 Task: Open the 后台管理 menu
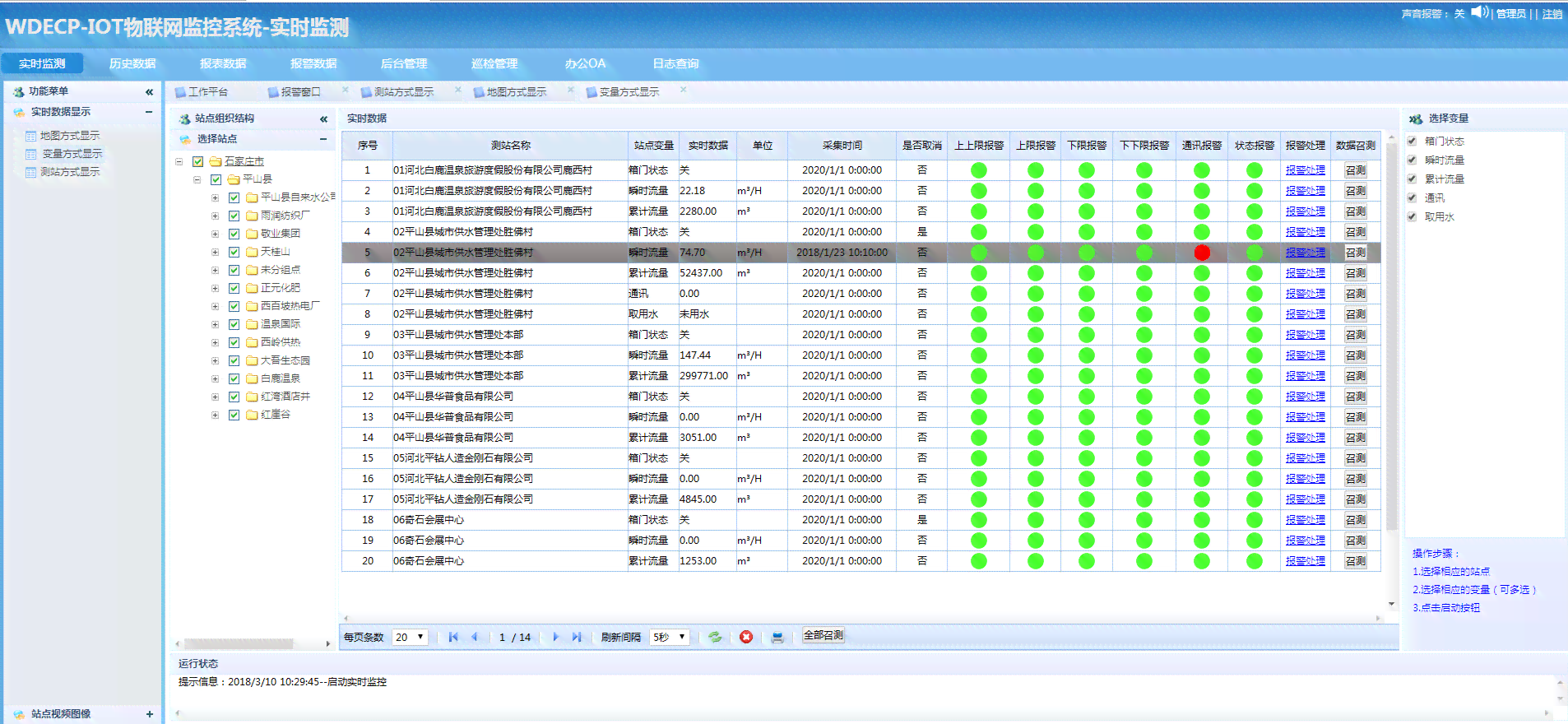tap(404, 63)
